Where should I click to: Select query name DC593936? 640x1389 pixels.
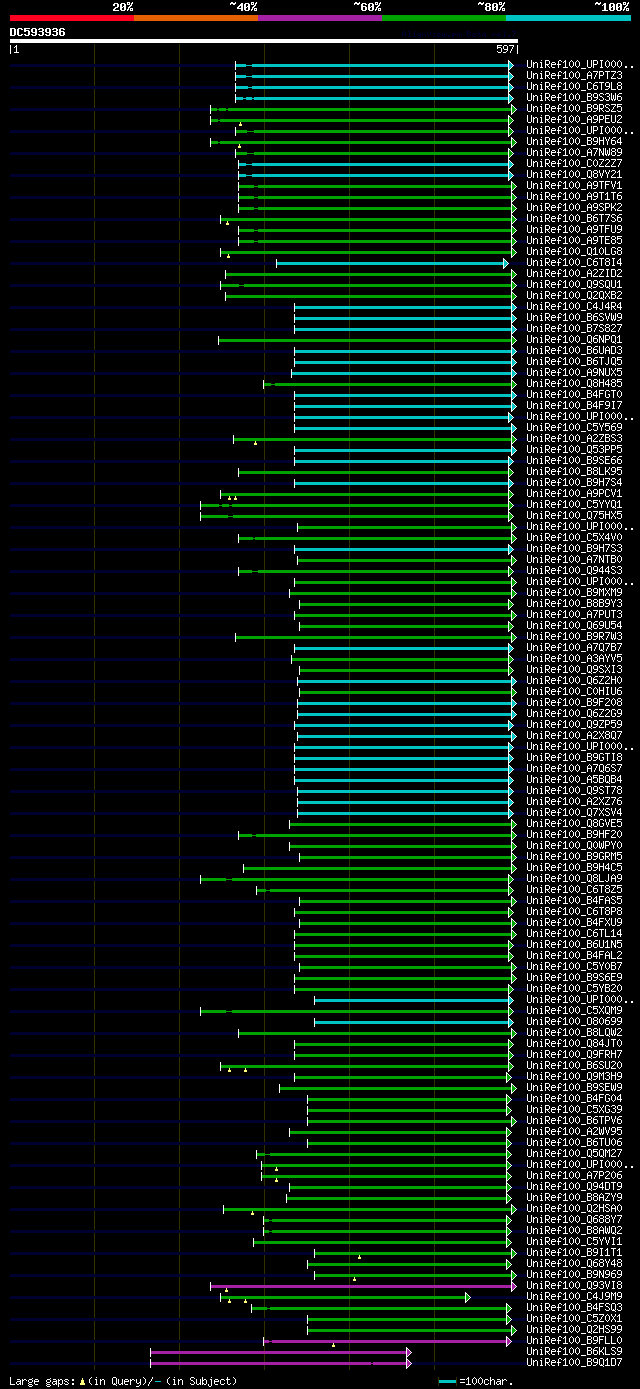point(38,32)
